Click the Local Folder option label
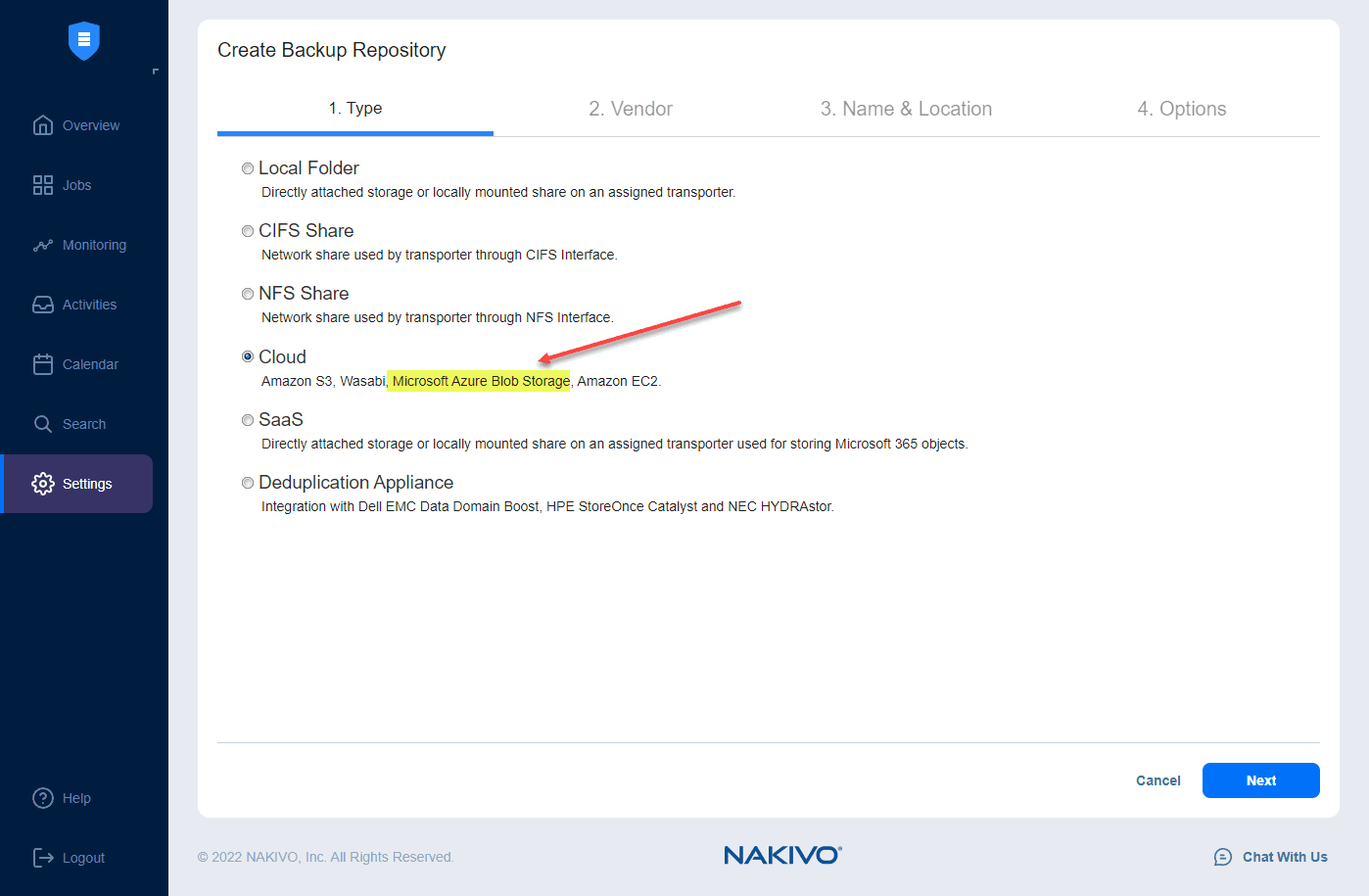Viewport: 1369px width, 896px height. pos(308,168)
